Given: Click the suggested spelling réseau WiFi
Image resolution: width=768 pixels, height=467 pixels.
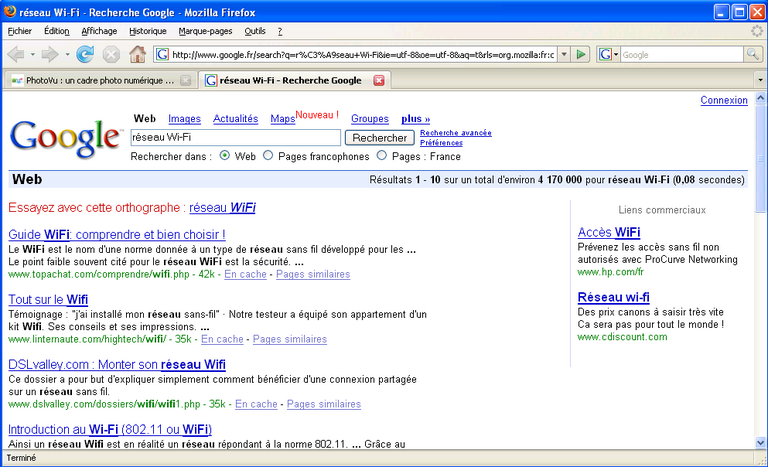Looking at the screenshot, I should point(222,208).
